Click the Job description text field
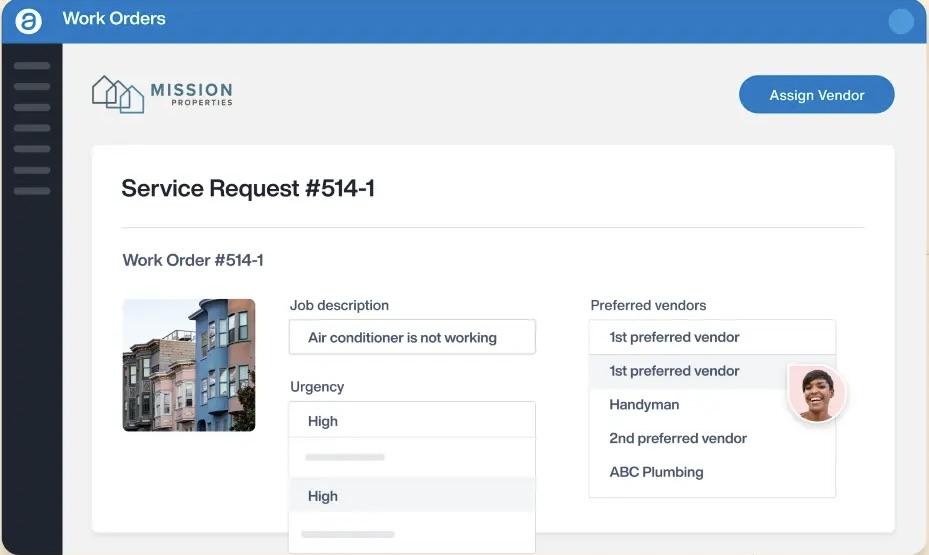This screenshot has width=929, height=555. tap(411, 338)
